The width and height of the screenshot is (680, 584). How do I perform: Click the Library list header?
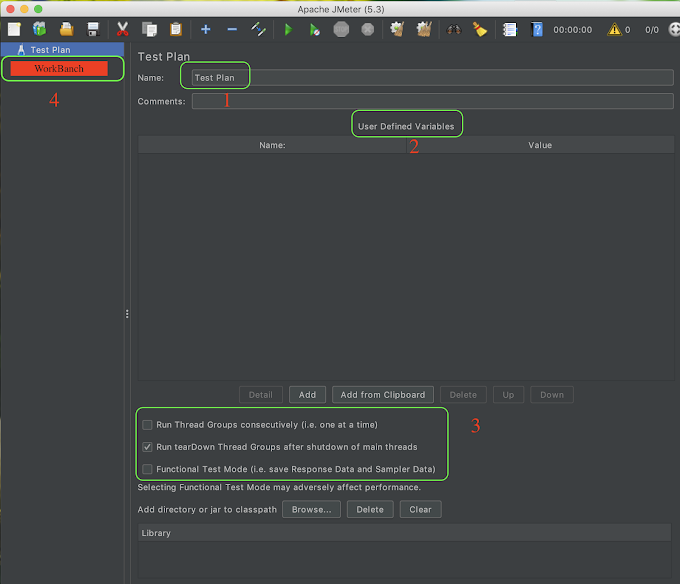click(x=405, y=533)
